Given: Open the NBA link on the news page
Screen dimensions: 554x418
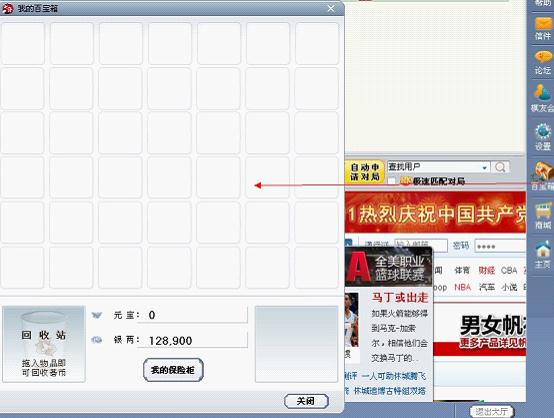Looking at the screenshot, I should (x=462, y=287).
